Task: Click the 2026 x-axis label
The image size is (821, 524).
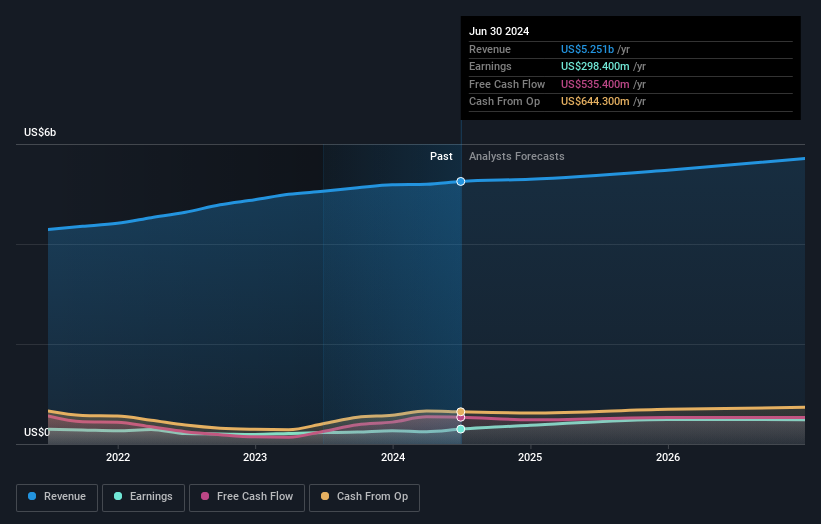Action: [668, 458]
